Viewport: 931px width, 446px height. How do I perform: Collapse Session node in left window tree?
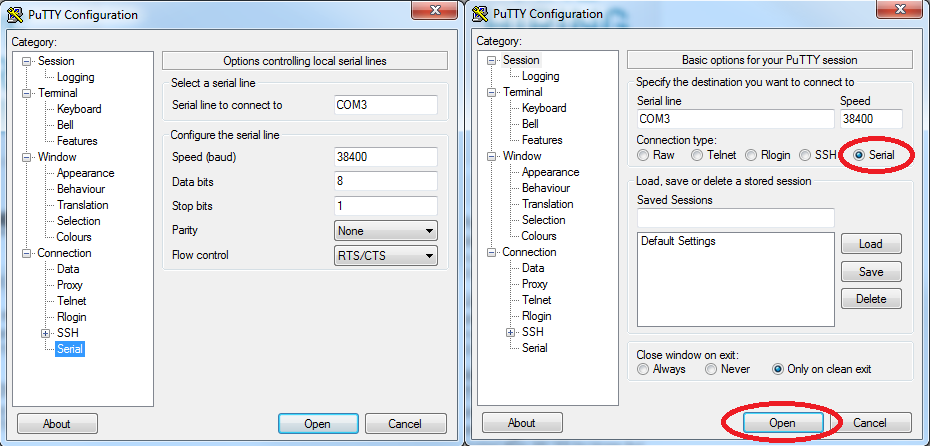pyautogui.click(x=26, y=61)
